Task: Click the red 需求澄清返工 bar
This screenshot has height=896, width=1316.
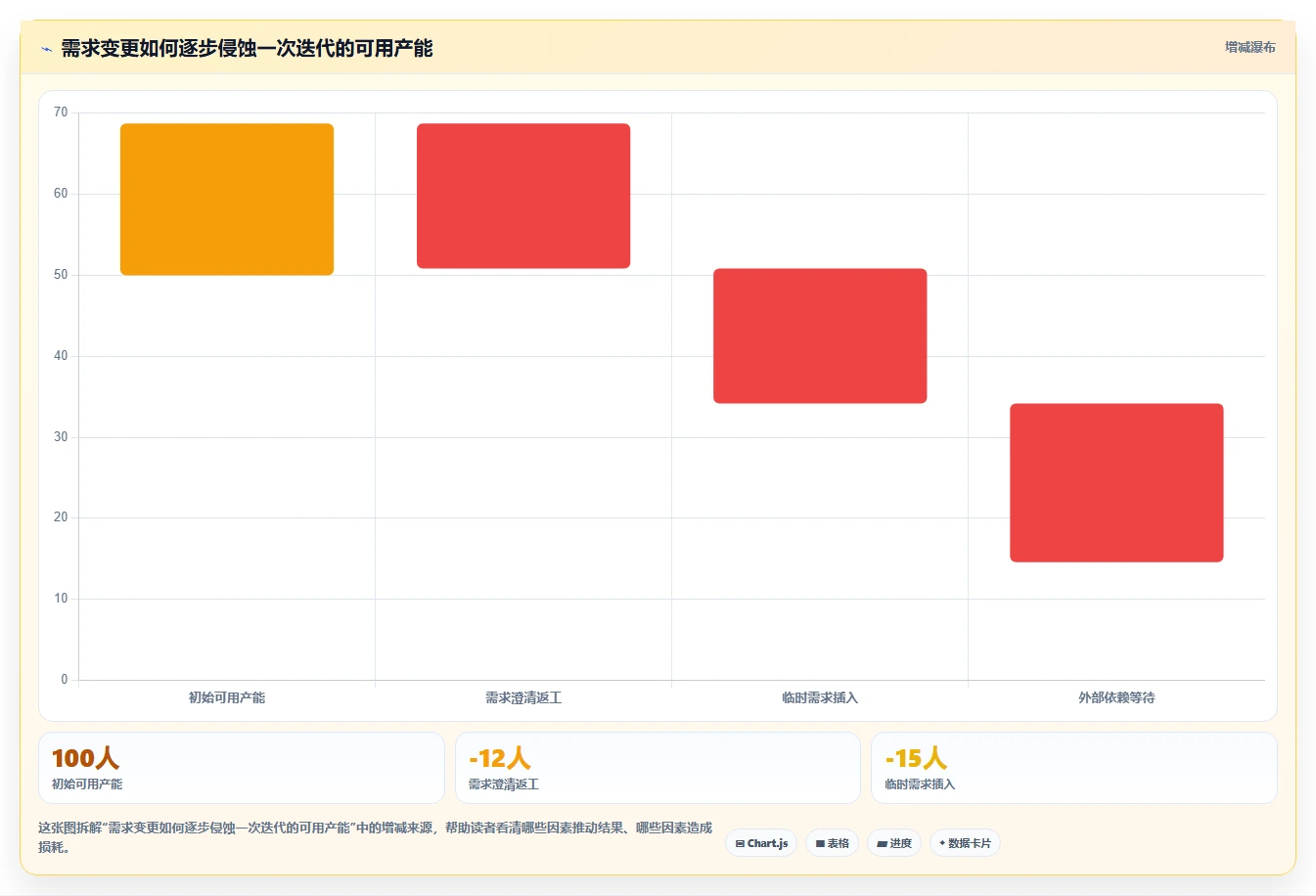Action: 523,196
